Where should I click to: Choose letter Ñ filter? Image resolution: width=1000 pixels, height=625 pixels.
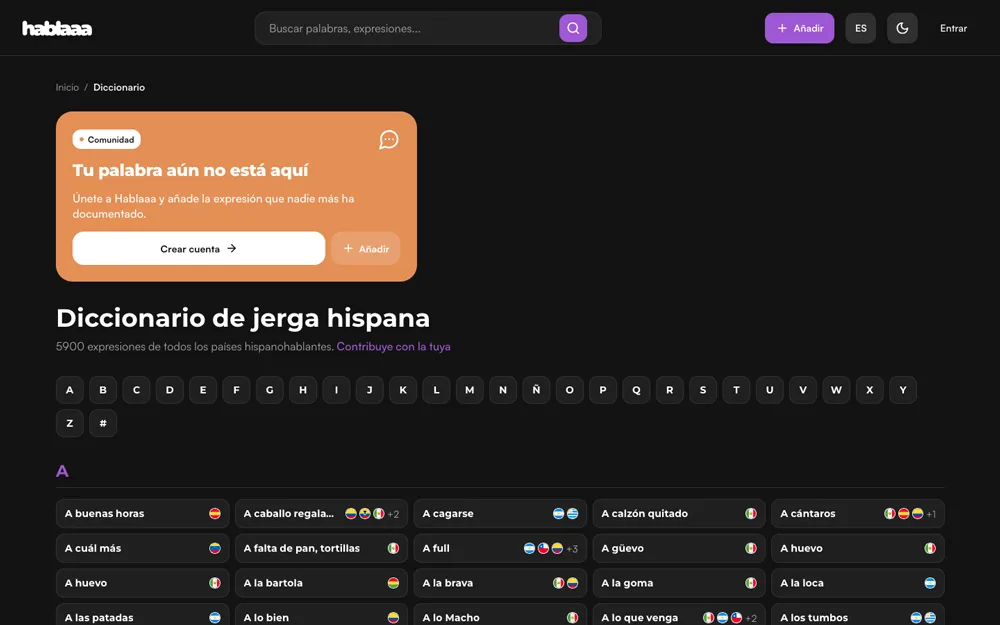pyautogui.click(x=536, y=390)
